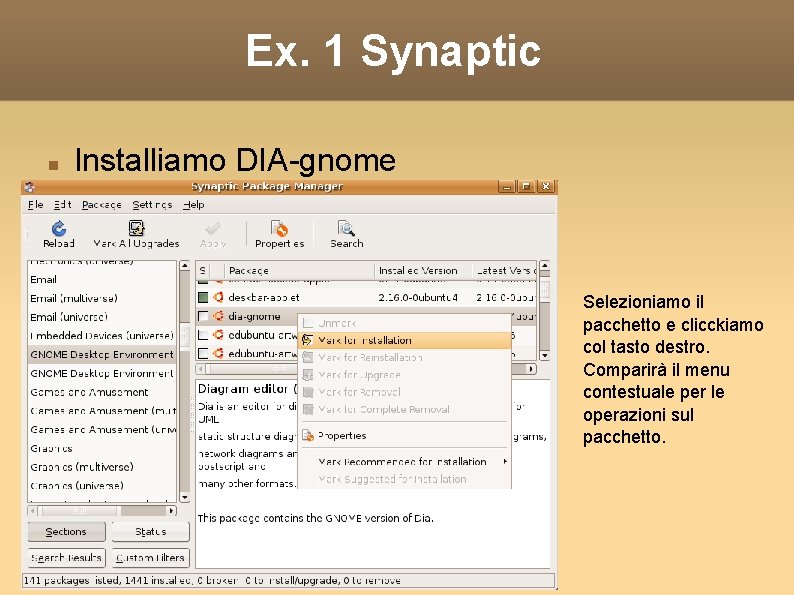Click the Mark for Upgrade menu icon
The image size is (794, 595).
(x=307, y=375)
